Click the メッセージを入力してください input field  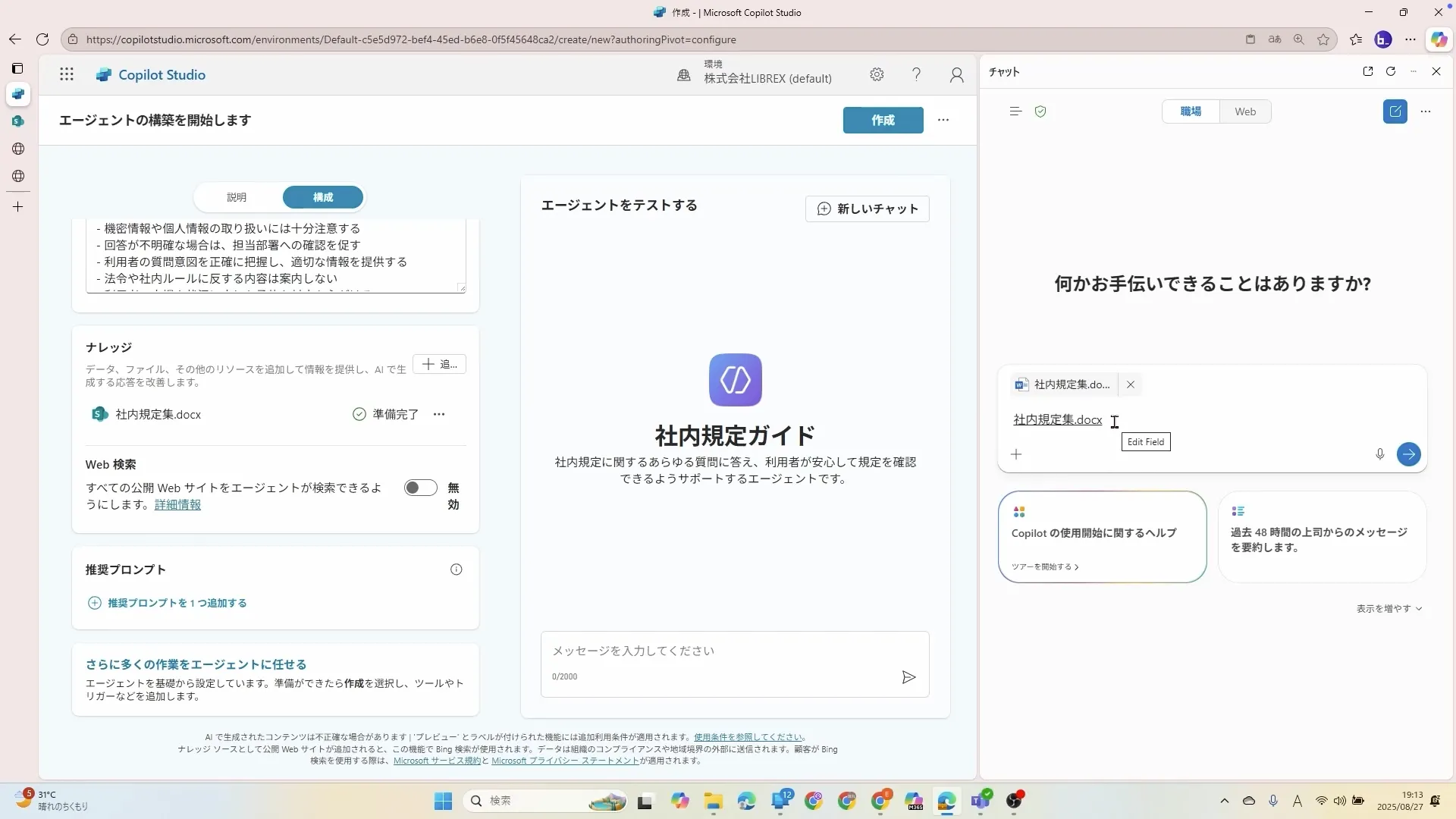pyautogui.click(x=705, y=651)
